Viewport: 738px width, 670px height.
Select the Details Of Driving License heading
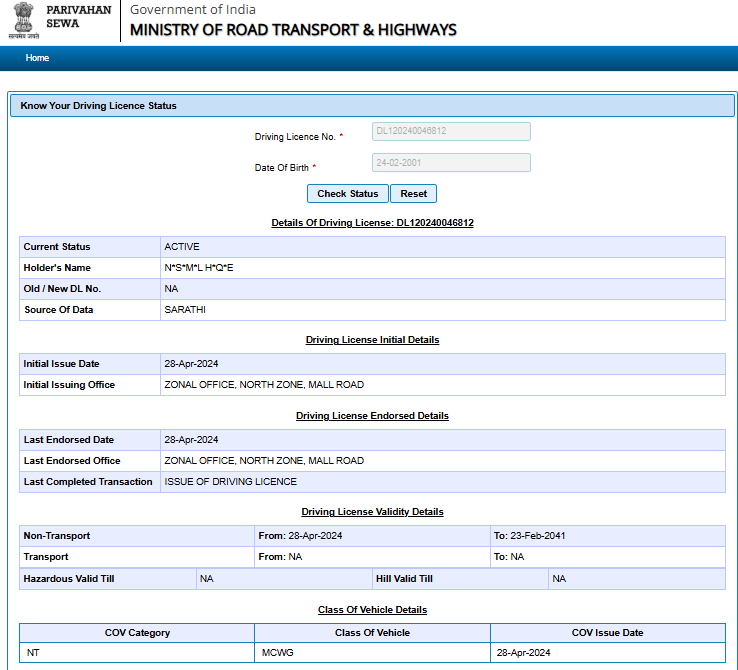pos(372,223)
